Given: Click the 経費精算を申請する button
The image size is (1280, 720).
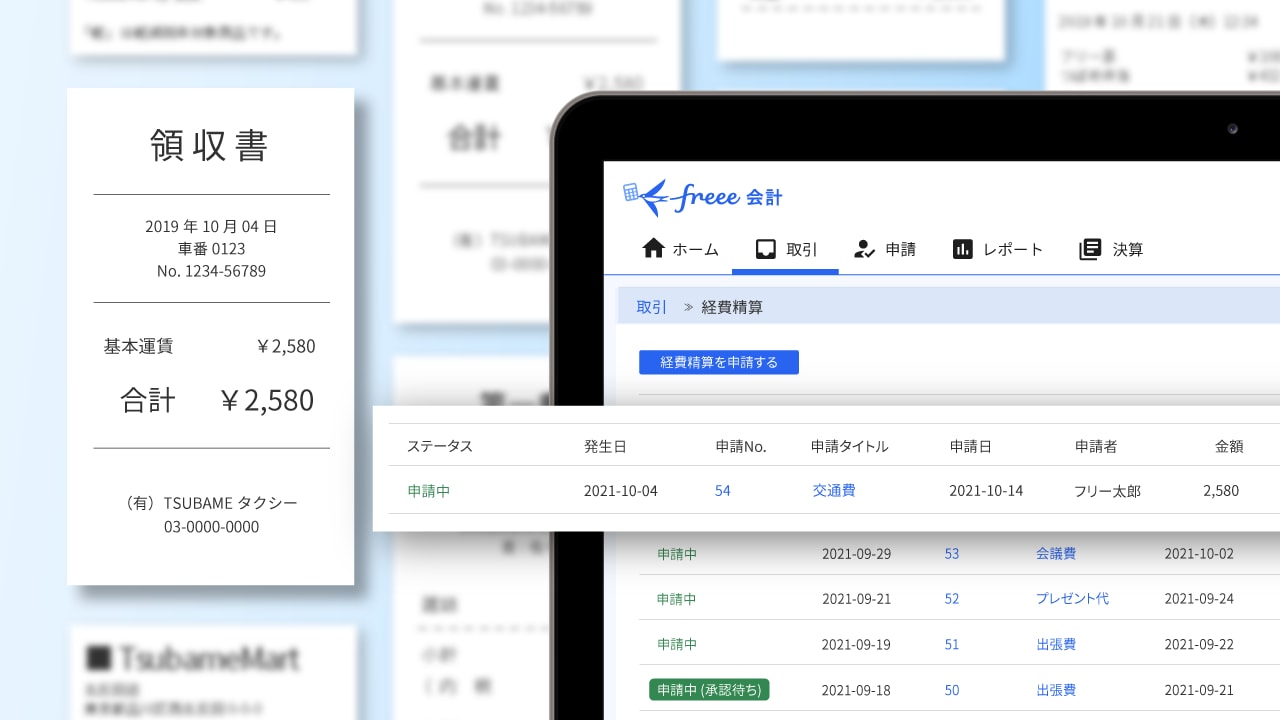Looking at the screenshot, I should [x=719, y=362].
